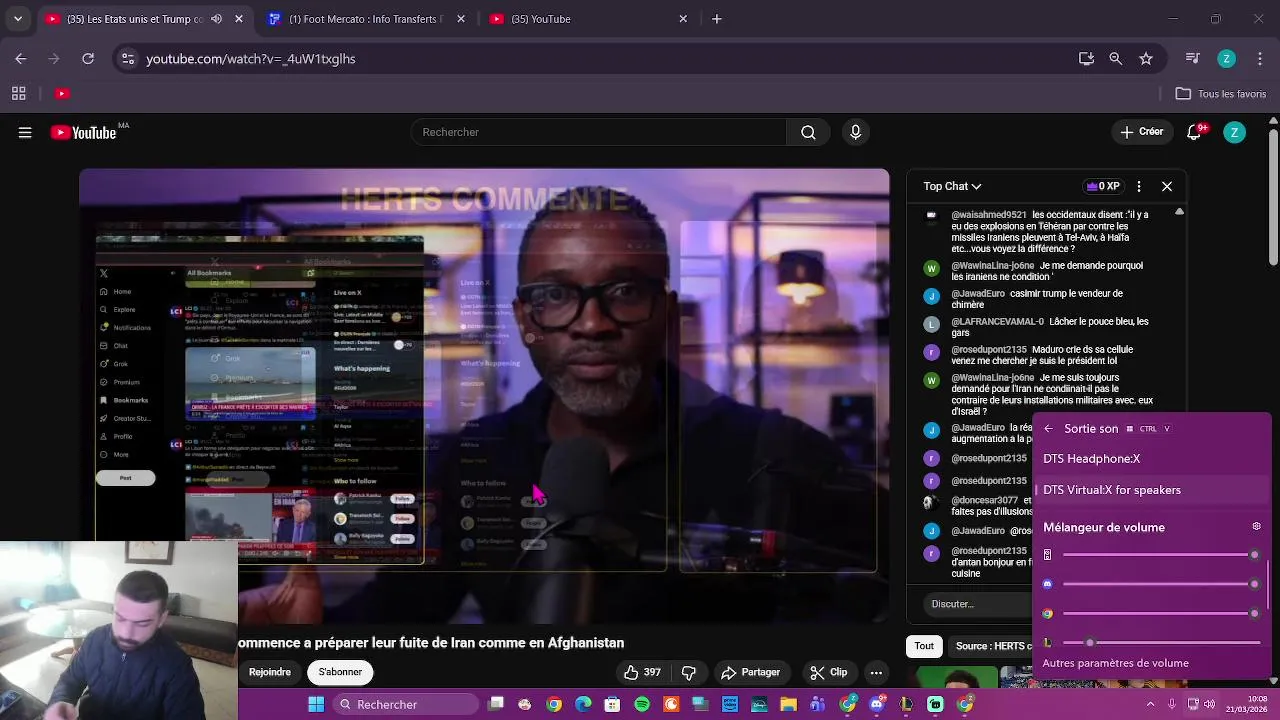Mute the speakers icon in the mixer
The height and width of the screenshot is (720, 1280).
[1048, 555]
